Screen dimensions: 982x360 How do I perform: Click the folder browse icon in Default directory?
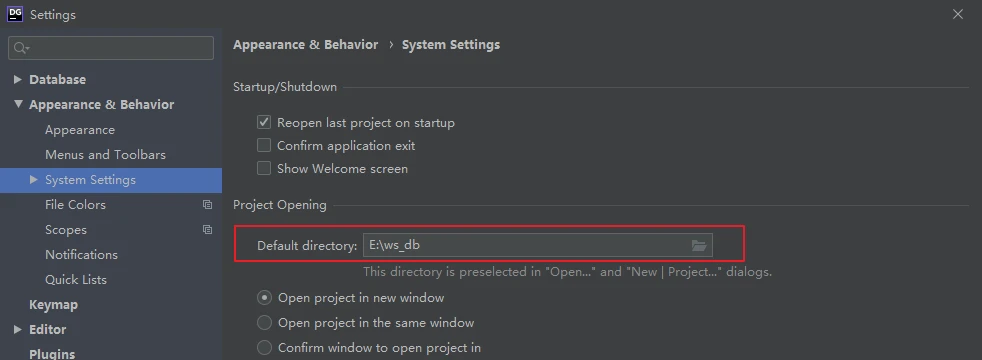(x=699, y=245)
